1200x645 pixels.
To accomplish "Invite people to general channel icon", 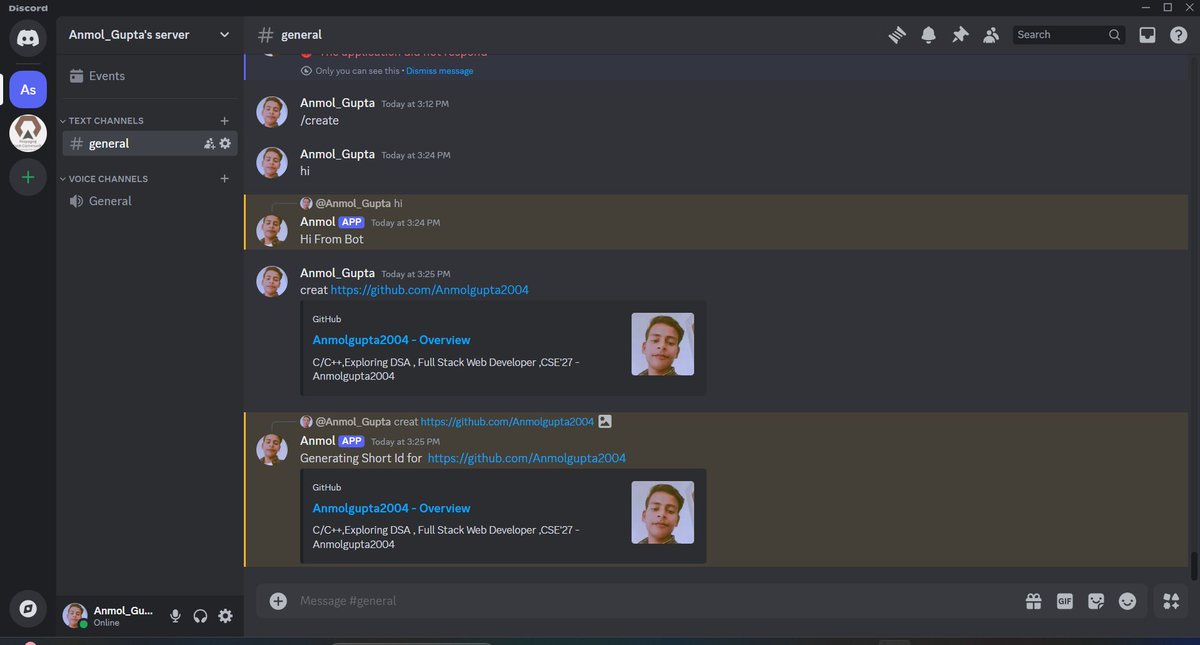I will coord(209,144).
